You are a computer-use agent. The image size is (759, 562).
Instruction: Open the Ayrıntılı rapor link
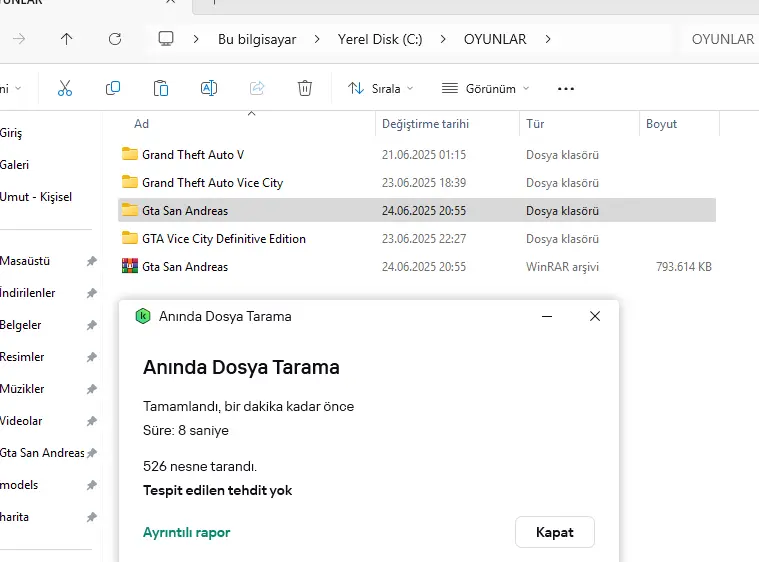[x=186, y=532]
